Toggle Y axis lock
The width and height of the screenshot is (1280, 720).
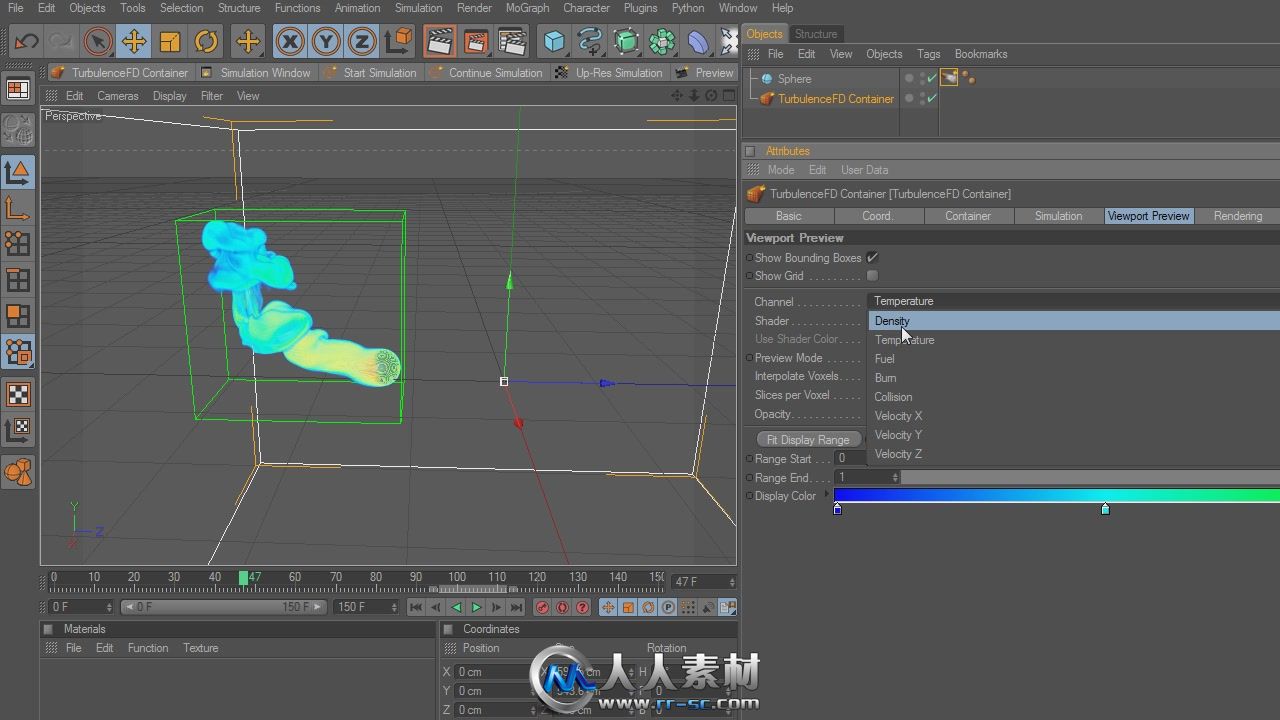tap(326, 42)
